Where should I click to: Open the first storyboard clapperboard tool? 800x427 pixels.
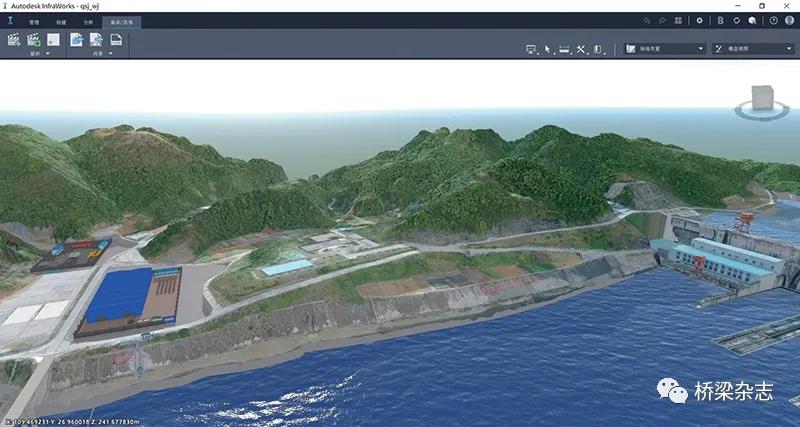(14, 40)
